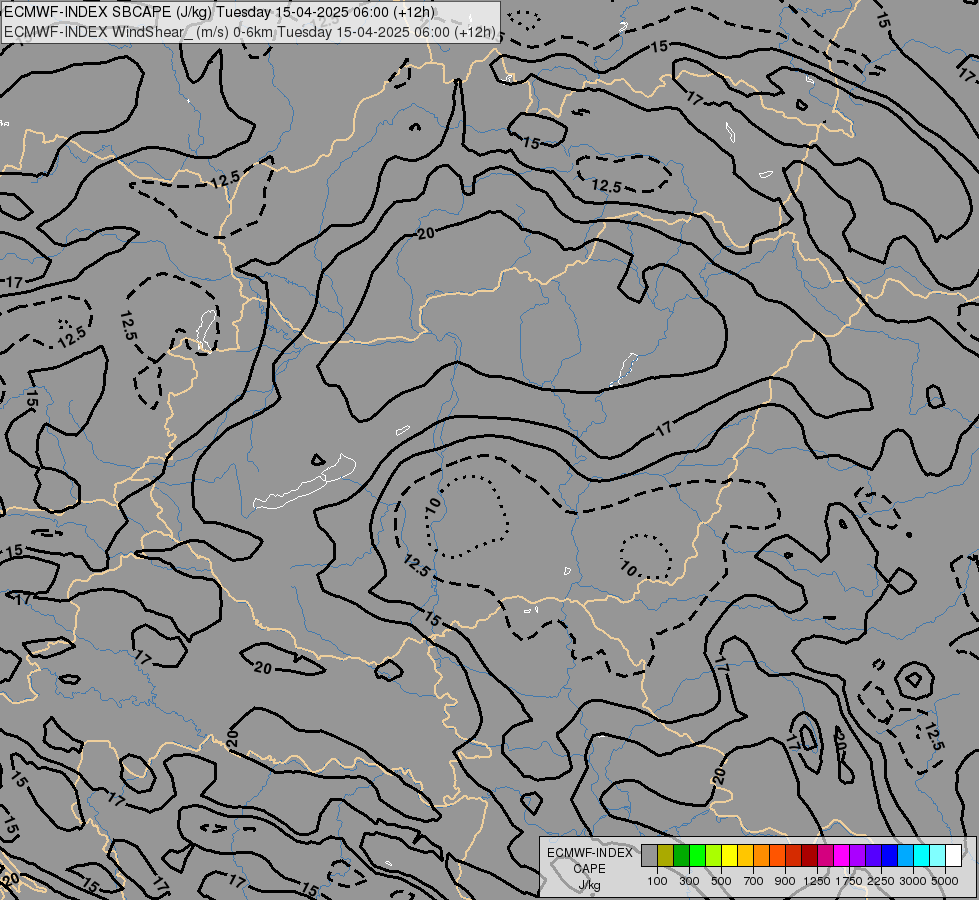979x900 pixels.
Task: Click the 1250 value on the legend
Action: pyautogui.click(x=817, y=881)
